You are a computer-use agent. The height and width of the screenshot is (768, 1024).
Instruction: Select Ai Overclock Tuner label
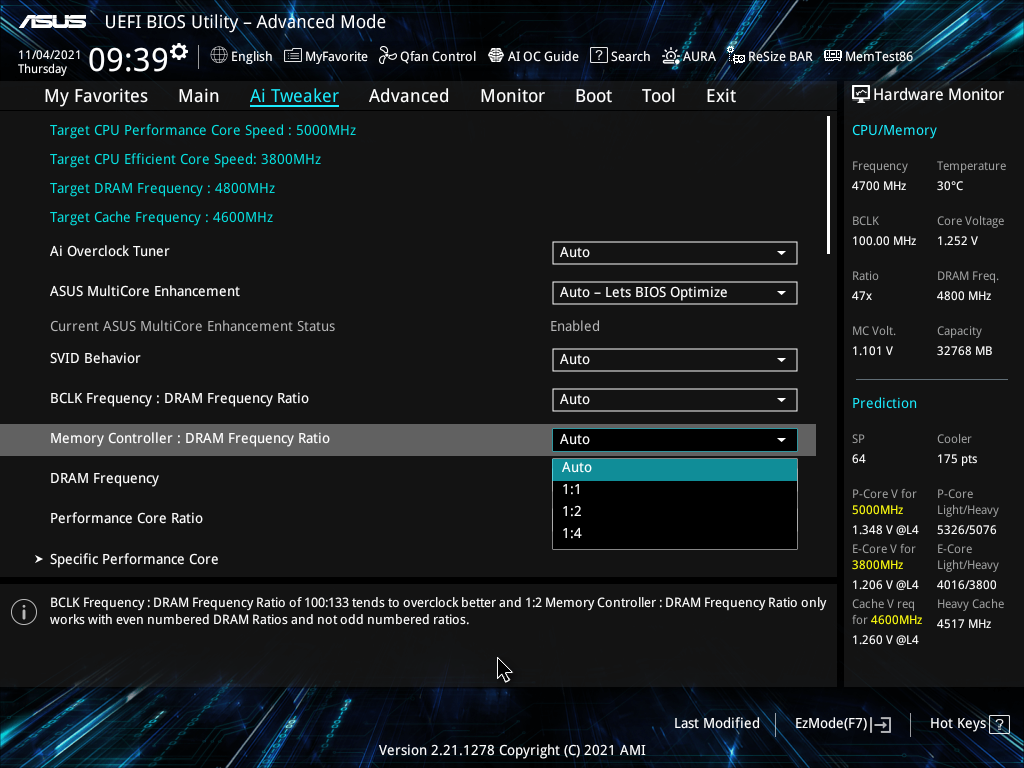pos(110,251)
